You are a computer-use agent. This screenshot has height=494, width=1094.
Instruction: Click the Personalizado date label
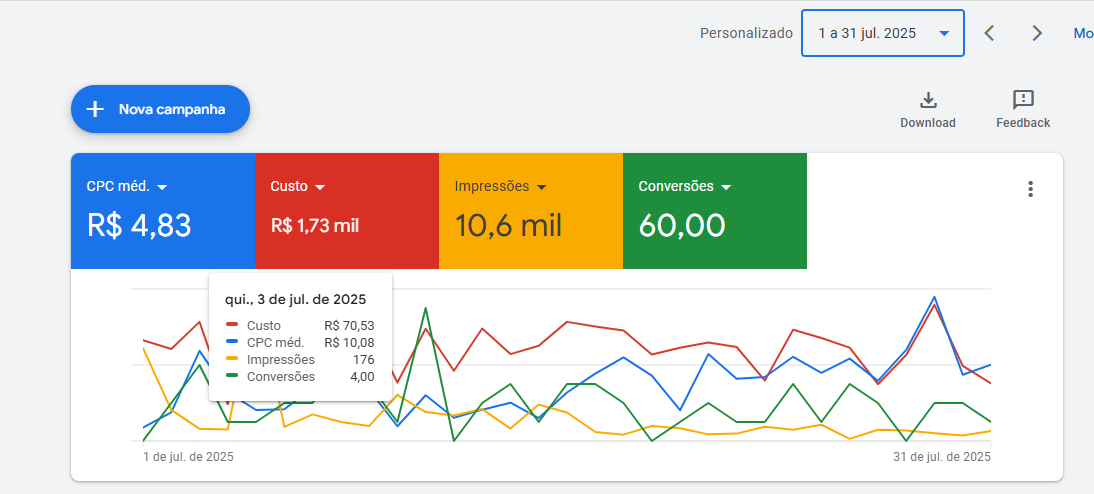(x=746, y=33)
